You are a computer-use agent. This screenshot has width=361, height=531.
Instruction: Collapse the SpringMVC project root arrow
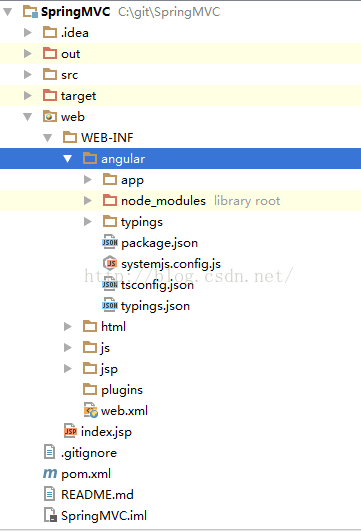click(x=7, y=12)
